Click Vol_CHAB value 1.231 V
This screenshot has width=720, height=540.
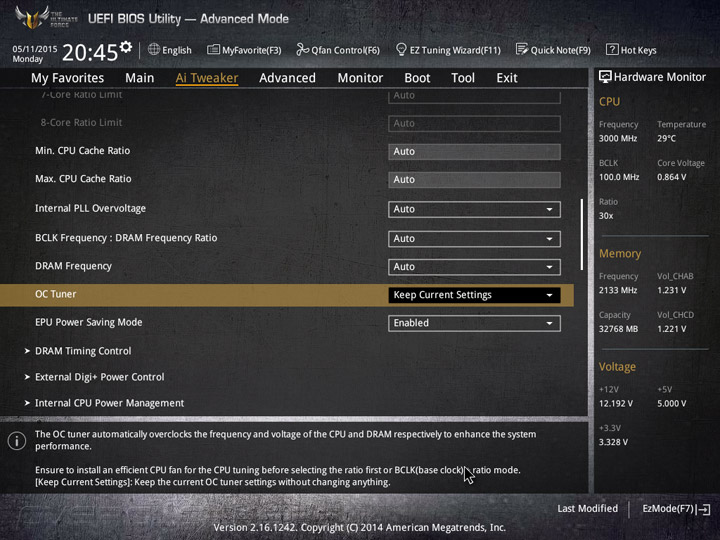tap(672, 290)
